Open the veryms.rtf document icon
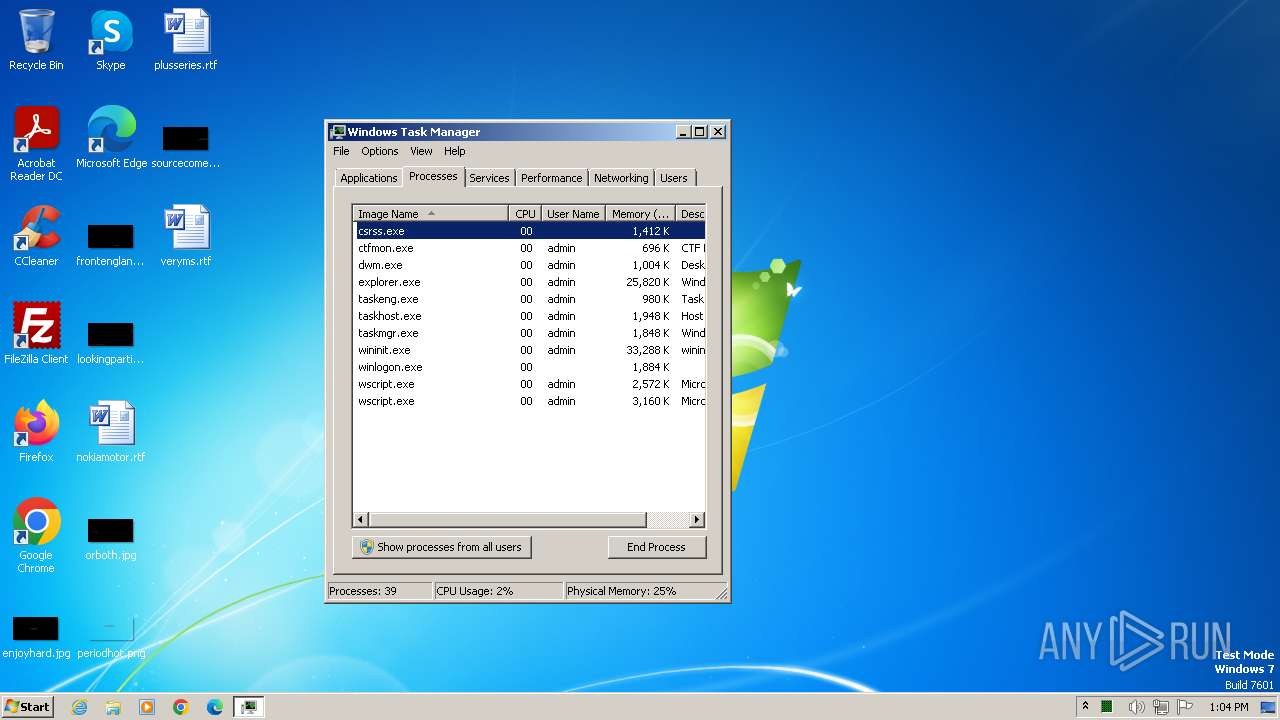 coord(186,236)
